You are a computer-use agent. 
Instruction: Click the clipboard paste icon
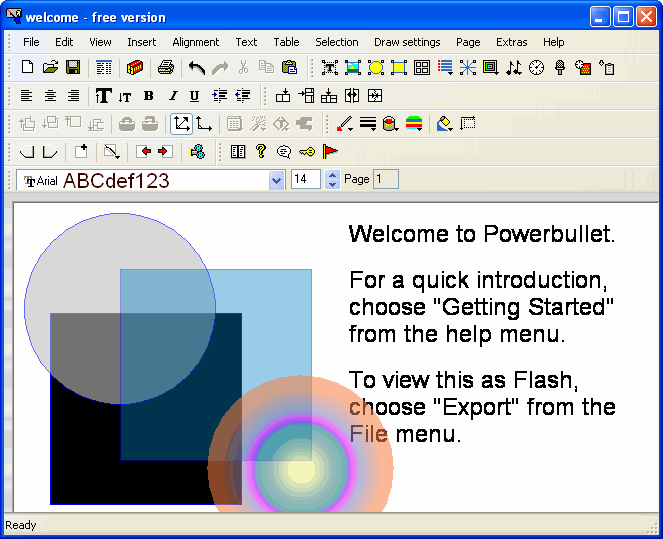[x=290, y=67]
